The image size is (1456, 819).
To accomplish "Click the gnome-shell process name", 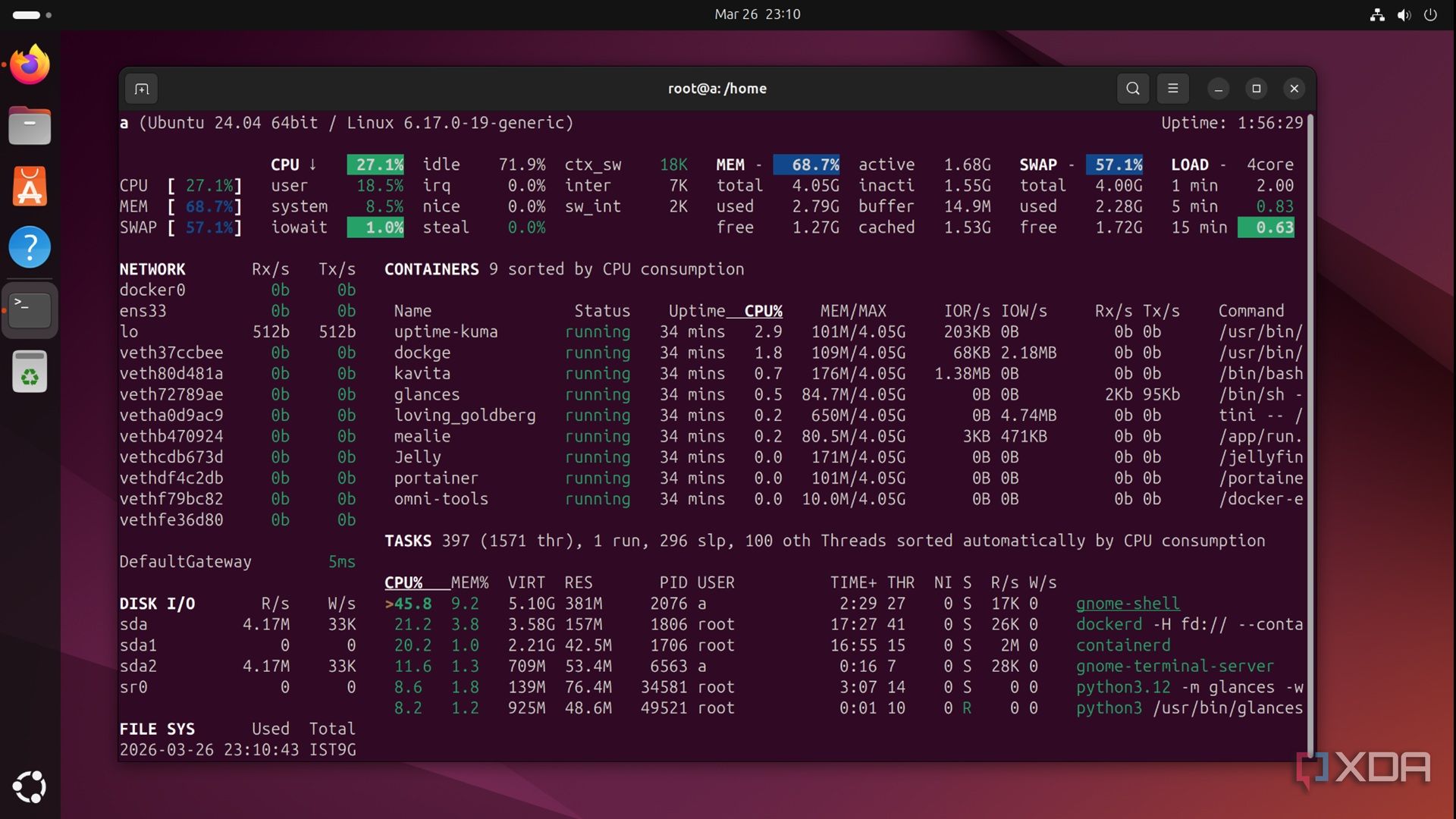I will 1128,604.
